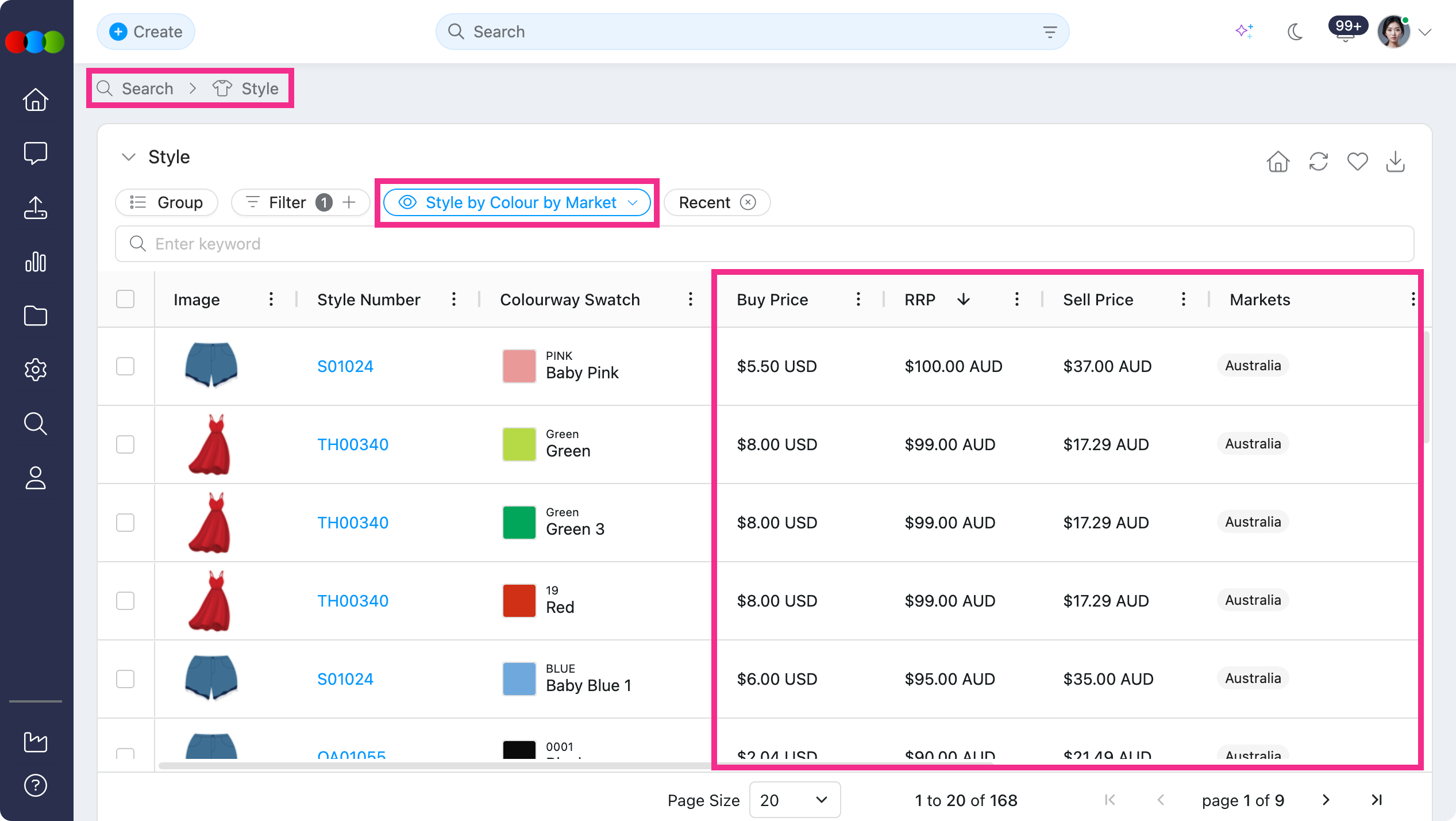Tick checkbox for Red TH00340 row
This screenshot has height=821, width=1456.
(x=125, y=601)
